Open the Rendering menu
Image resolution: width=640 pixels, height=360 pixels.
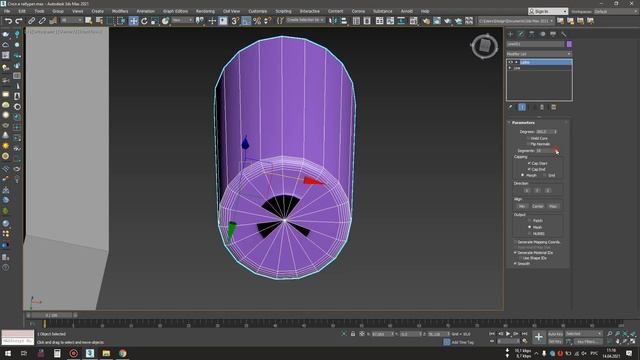coord(205,11)
